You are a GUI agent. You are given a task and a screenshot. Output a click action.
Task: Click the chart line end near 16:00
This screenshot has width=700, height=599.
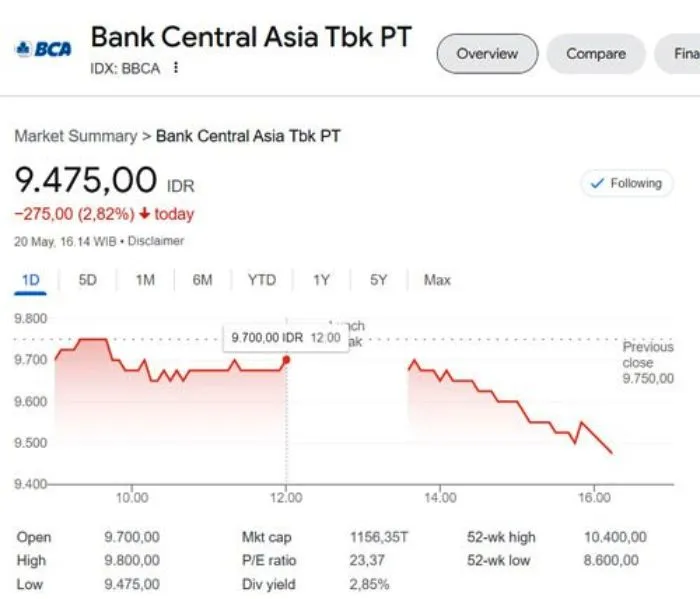611,453
